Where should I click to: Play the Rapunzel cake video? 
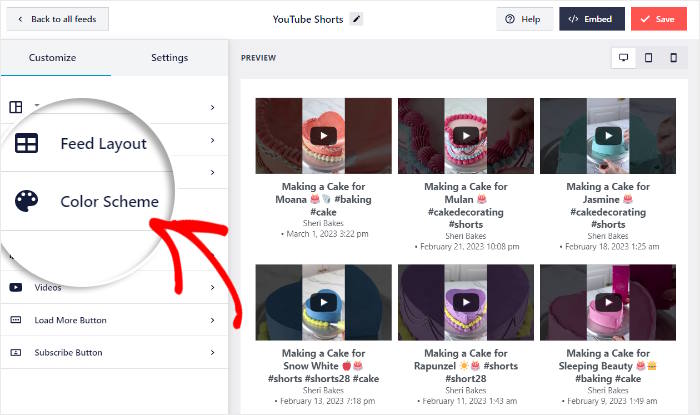click(x=466, y=303)
